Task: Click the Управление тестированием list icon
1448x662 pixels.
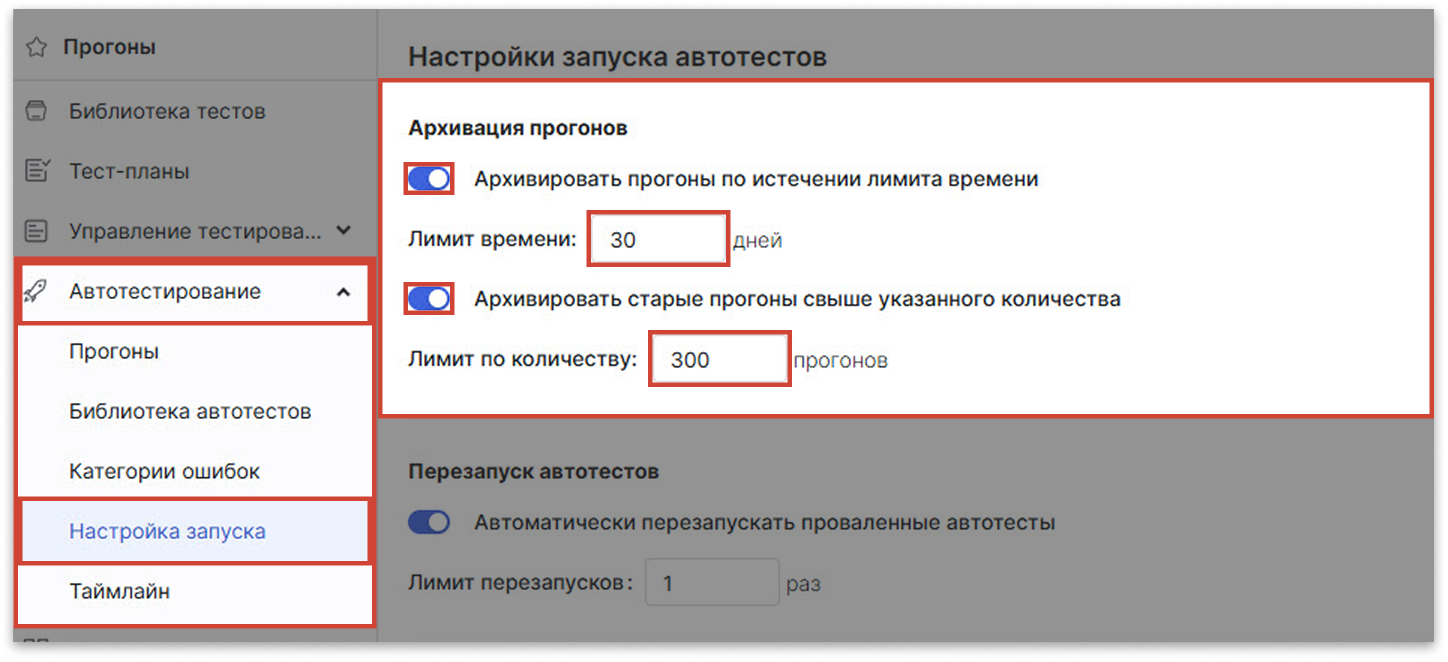Action: (x=36, y=231)
